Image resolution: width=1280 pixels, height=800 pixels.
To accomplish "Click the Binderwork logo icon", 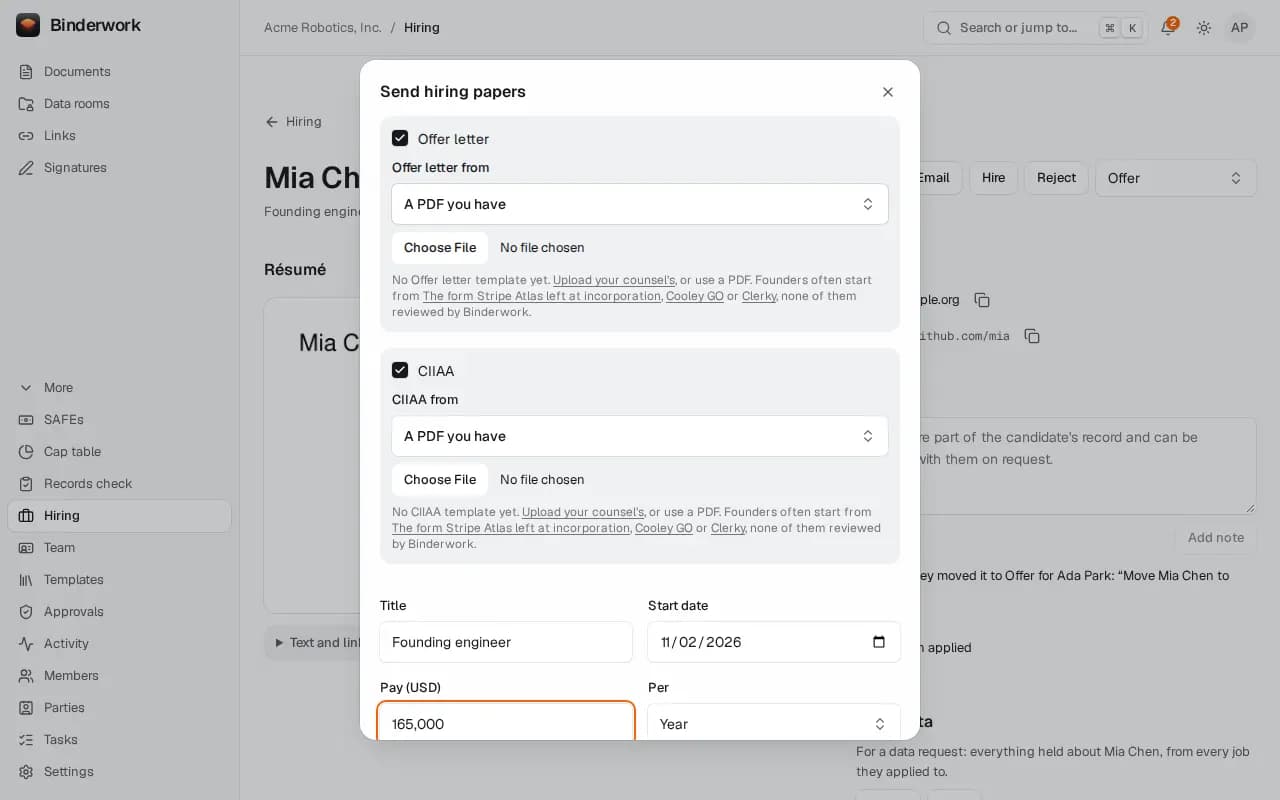I will pos(28,25).
